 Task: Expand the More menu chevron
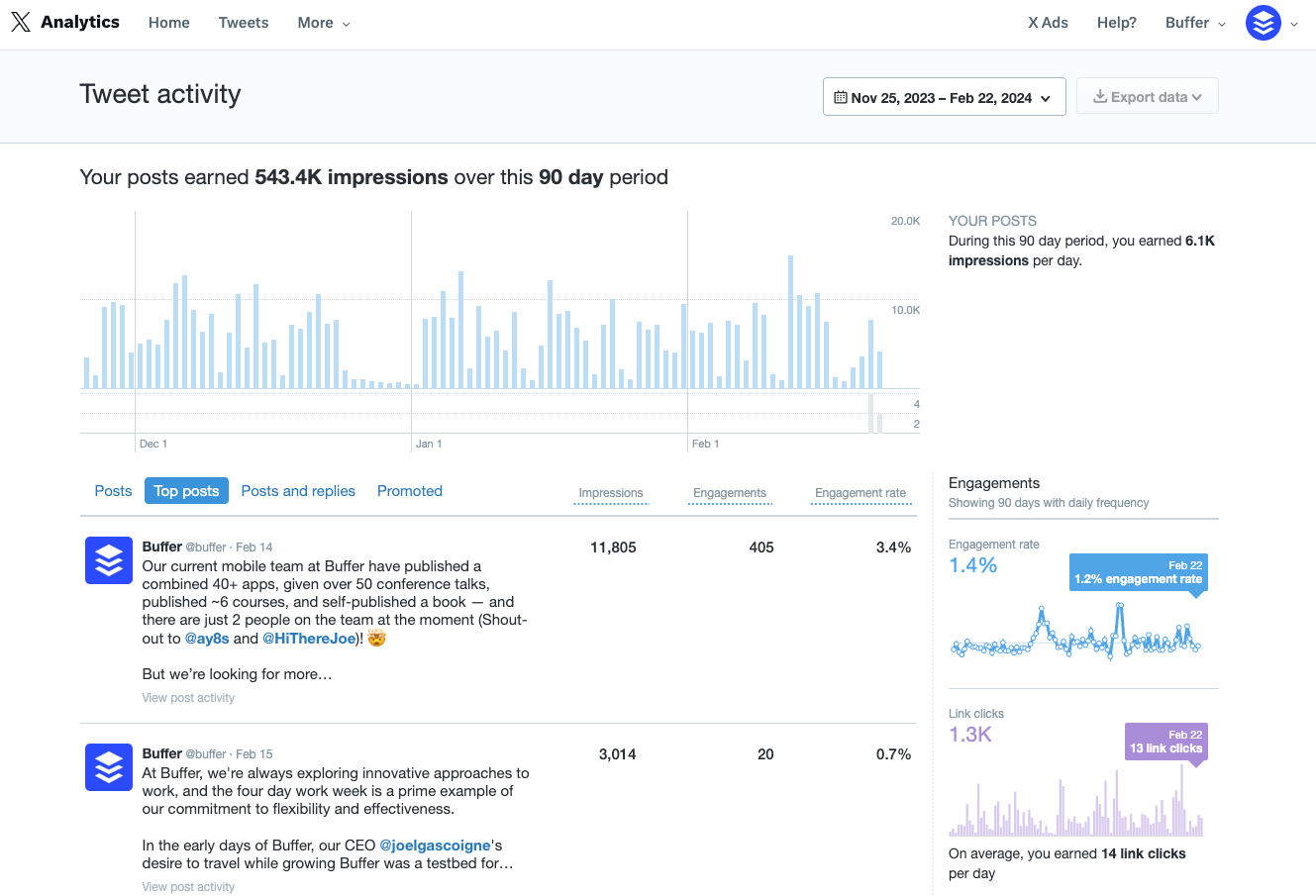pos(346,24)
